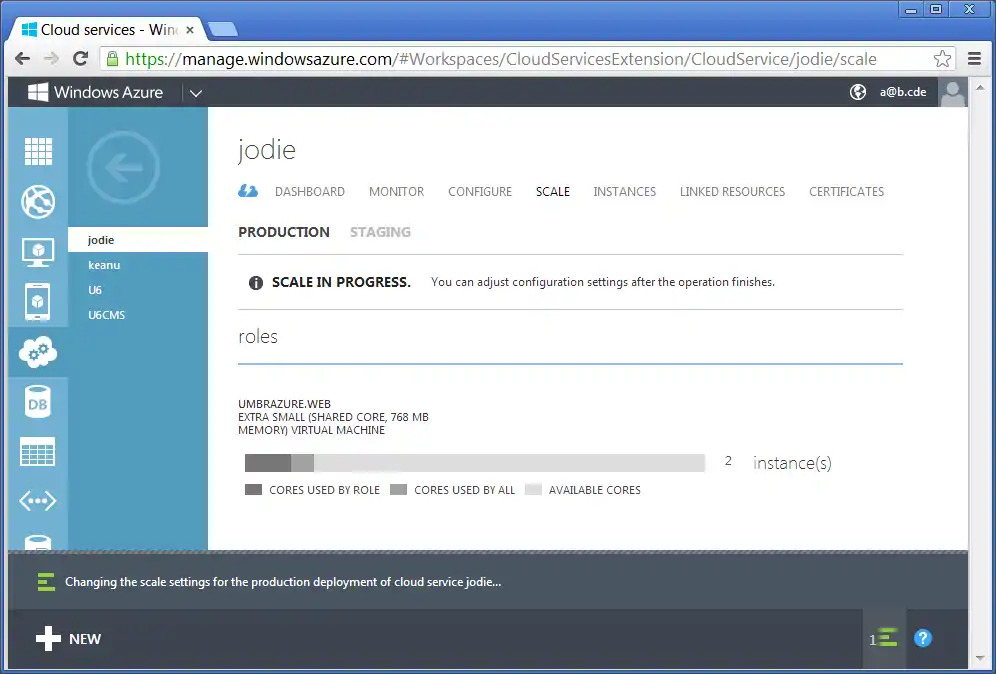Select U6 in the service list
996x674 pixels.
coord(138,290)
